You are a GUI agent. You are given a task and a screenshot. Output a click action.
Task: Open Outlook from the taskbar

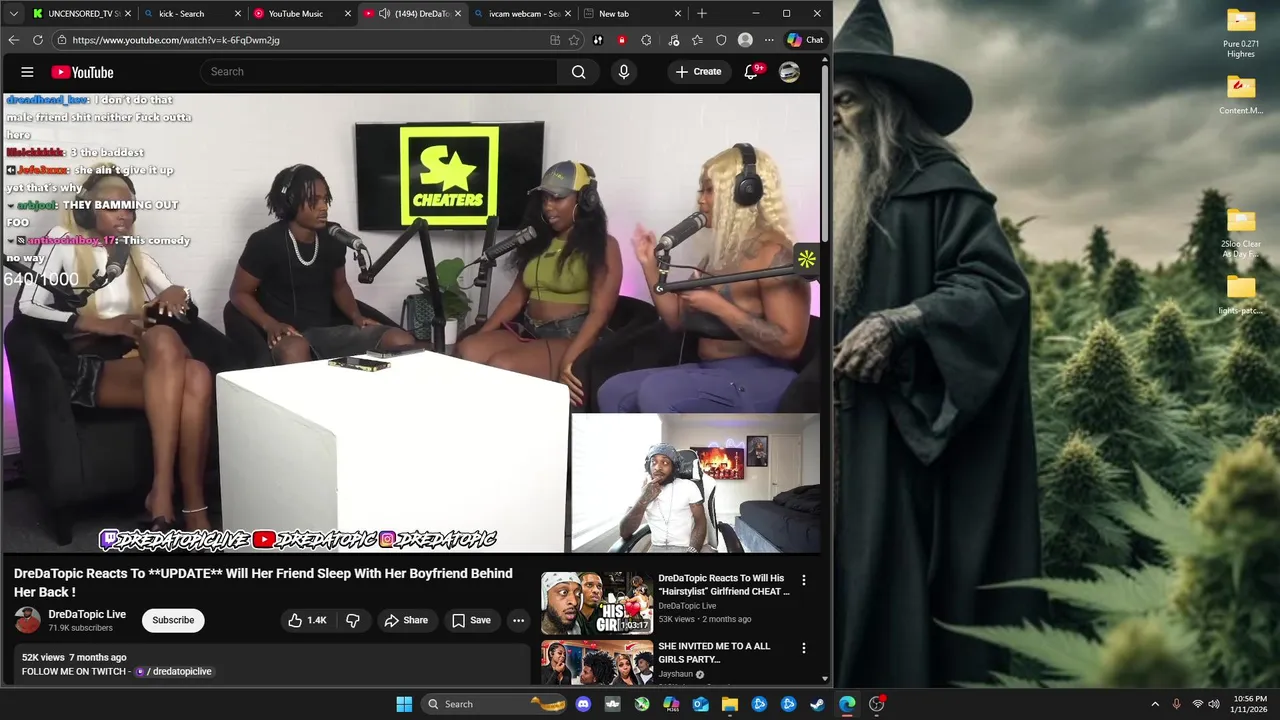coord(701,704)
